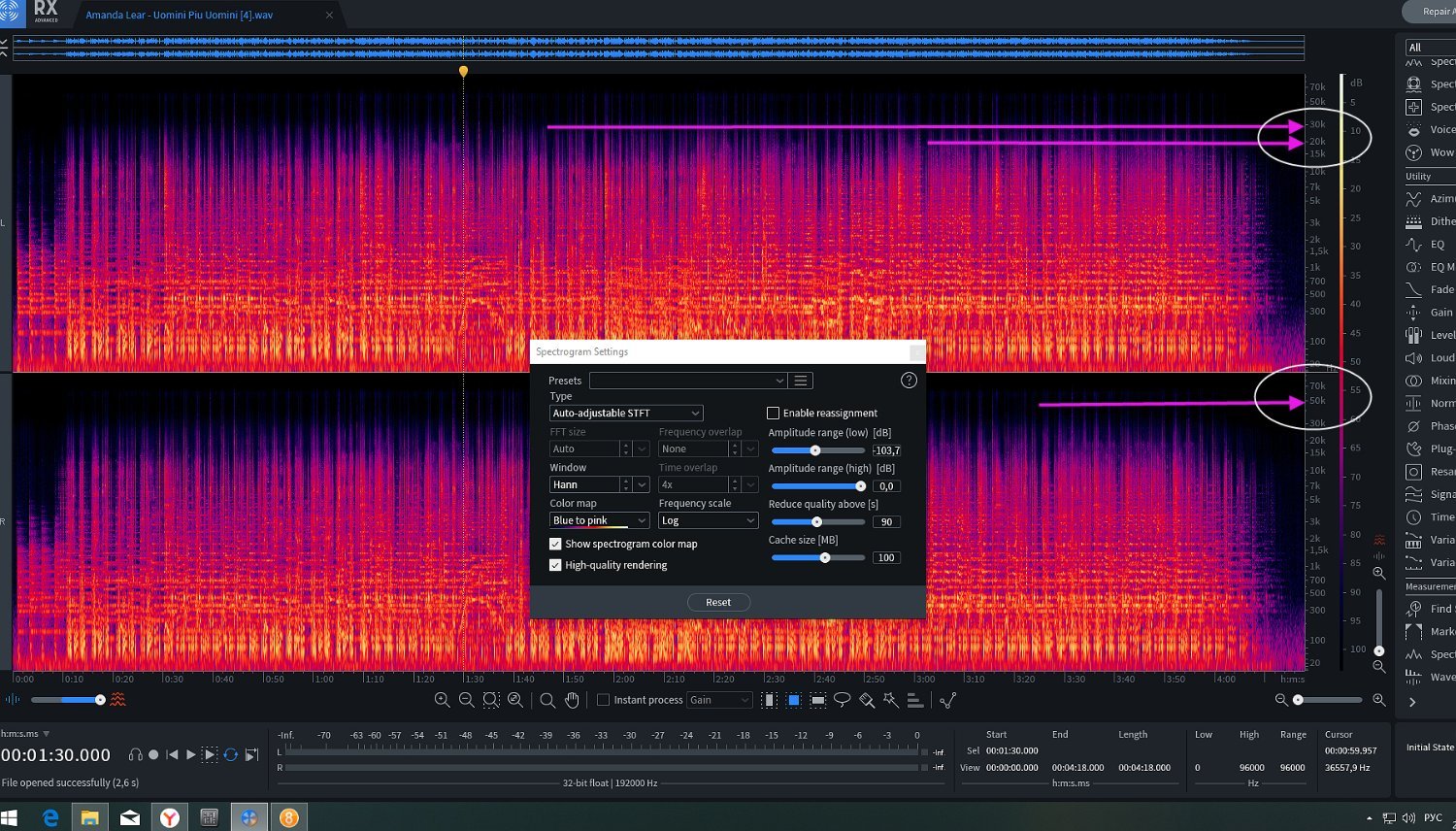The image size is (1456, 831).
Task: Choose the Brush selection tool
Action: (x=867, y=700)
